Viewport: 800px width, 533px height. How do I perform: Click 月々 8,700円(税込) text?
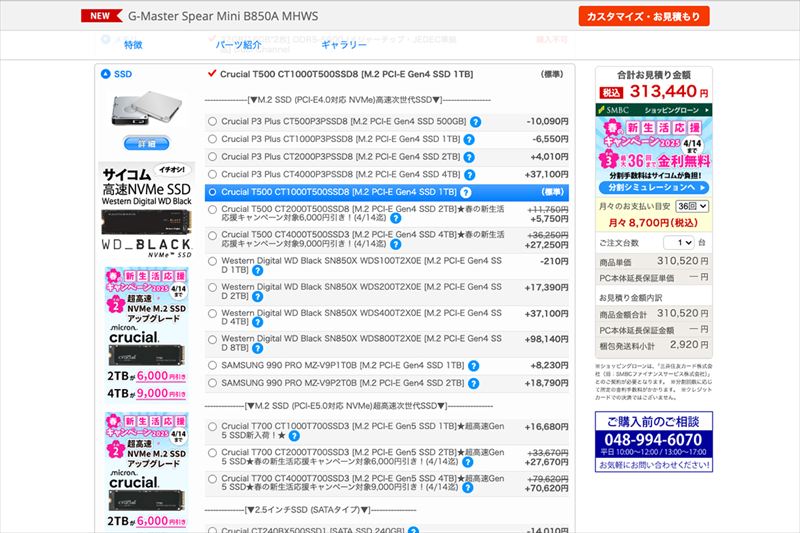[653, 223]
